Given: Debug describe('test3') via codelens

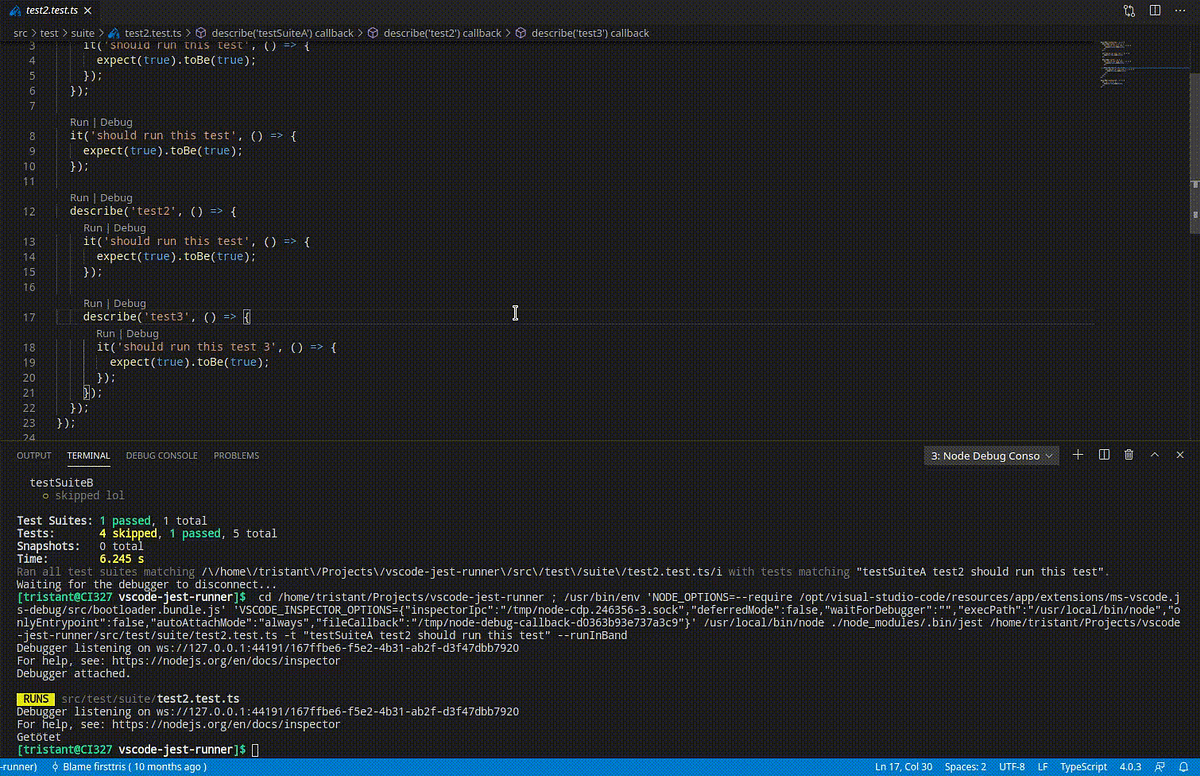Looking at the screenshot, I should (130, 303).
